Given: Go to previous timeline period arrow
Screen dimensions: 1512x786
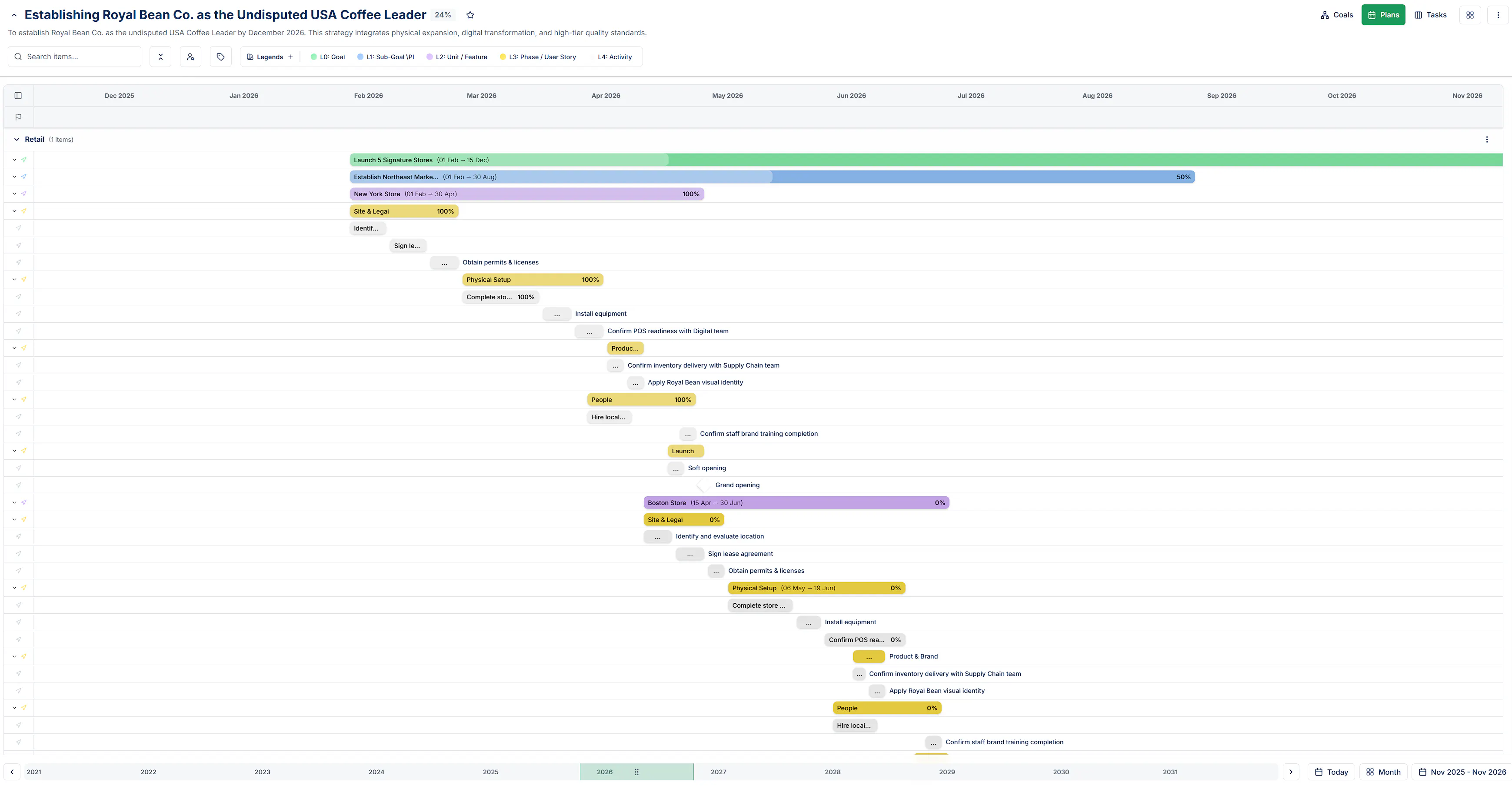Looking at the screenshot, I should coord(12,772).
